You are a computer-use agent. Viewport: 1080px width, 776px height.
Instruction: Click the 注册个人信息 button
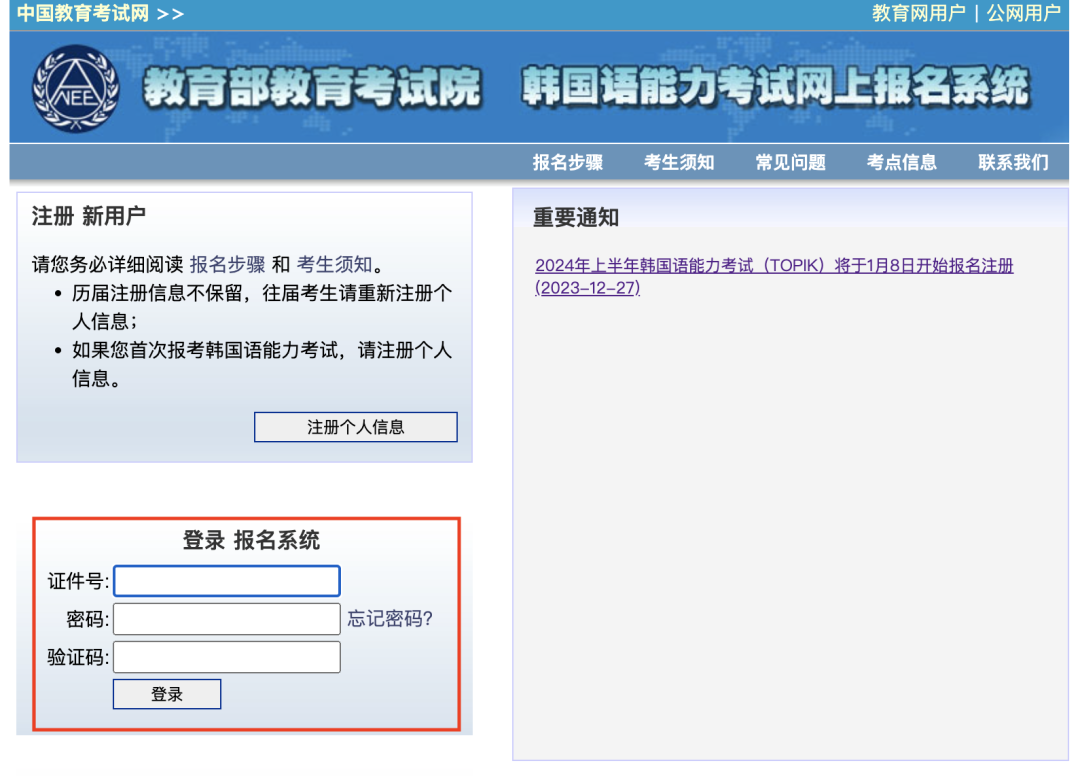[x=355, y=427]
